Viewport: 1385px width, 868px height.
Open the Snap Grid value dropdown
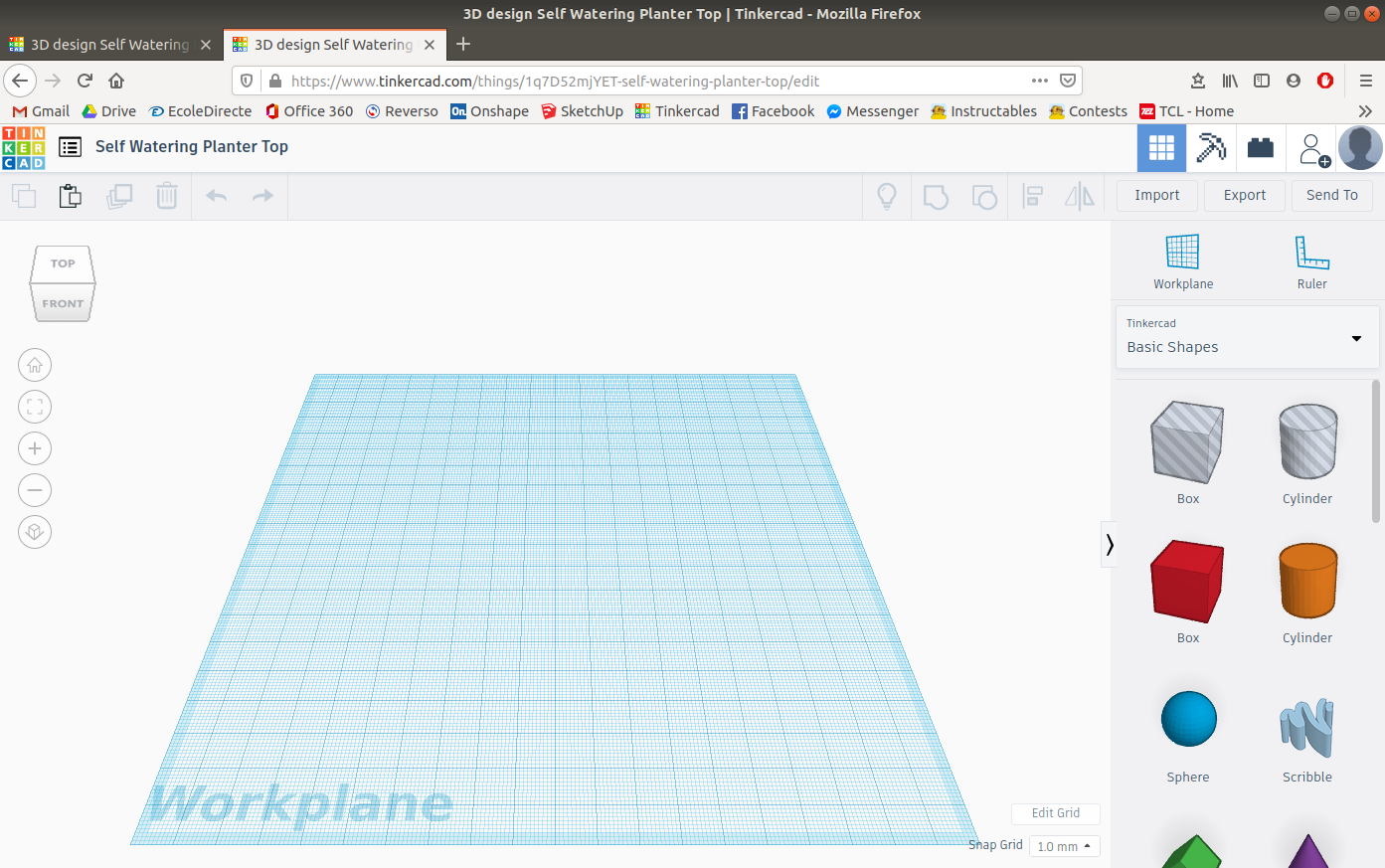(1063, 846)
